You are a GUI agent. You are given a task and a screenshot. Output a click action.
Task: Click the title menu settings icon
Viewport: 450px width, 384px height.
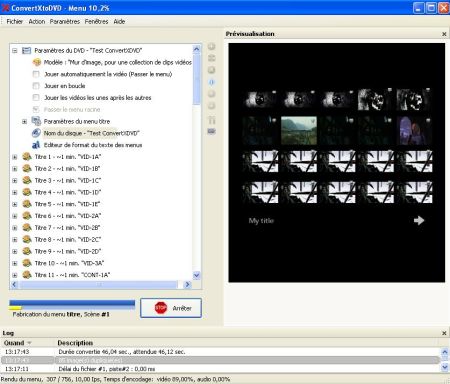(36, 121)
